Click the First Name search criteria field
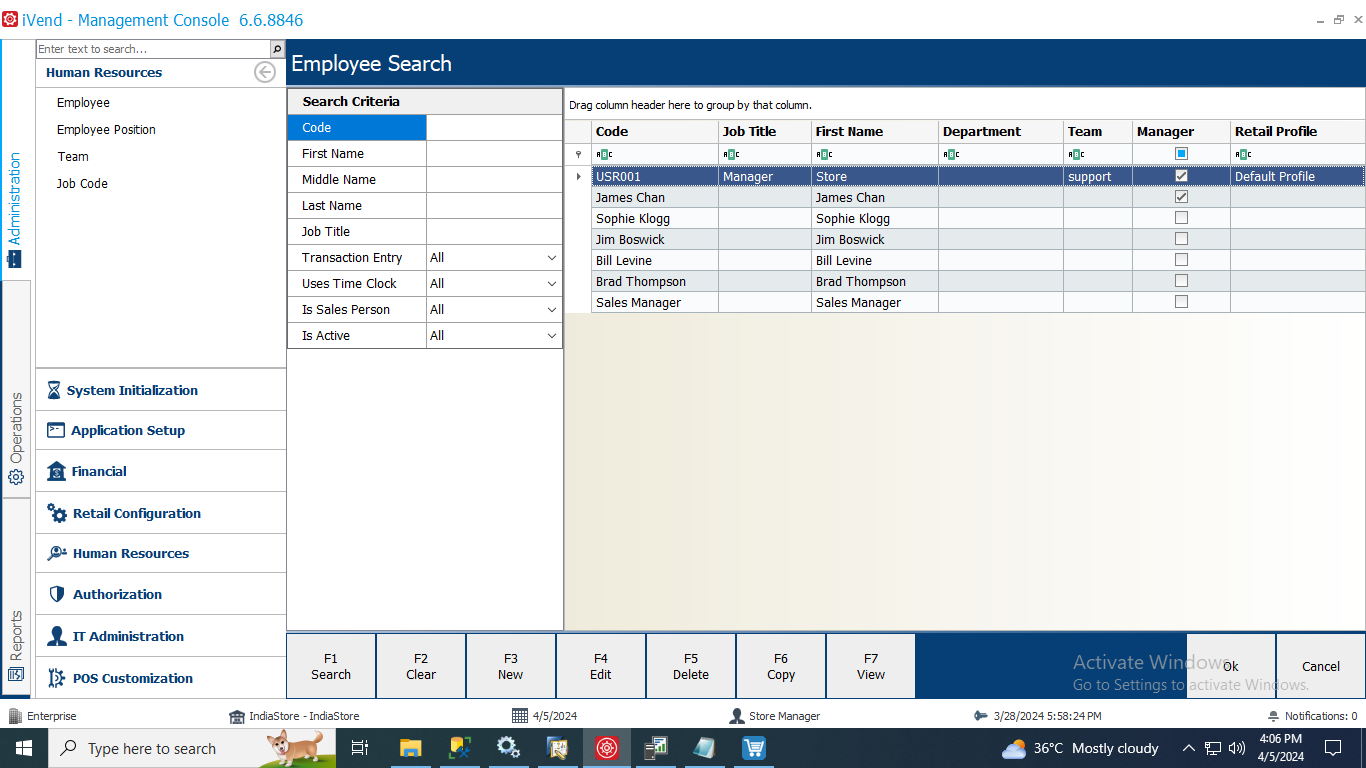 point(494,154)
